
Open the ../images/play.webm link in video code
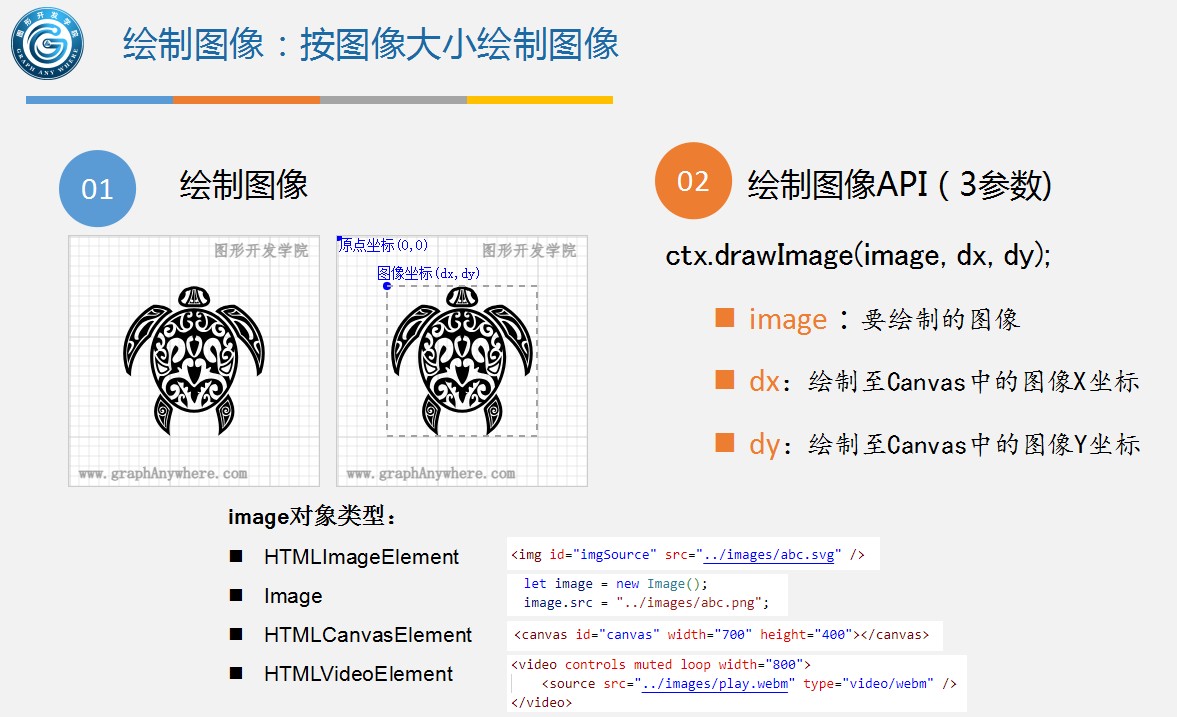coord(715,684)
